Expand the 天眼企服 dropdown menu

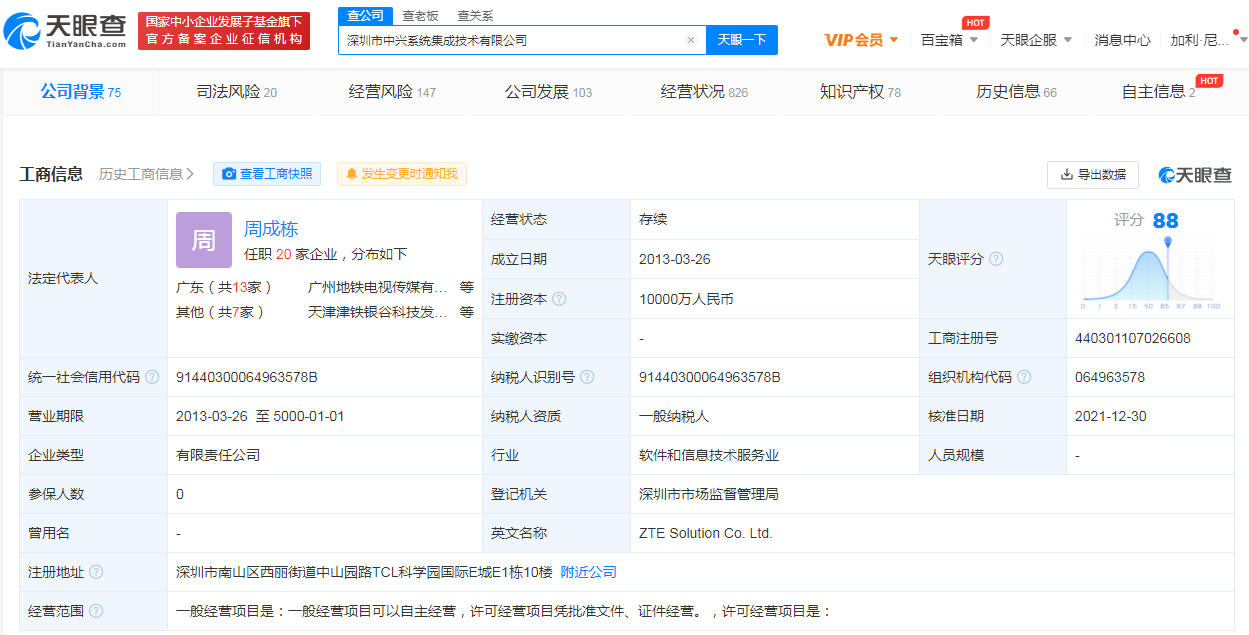[x=1036, y=40]
